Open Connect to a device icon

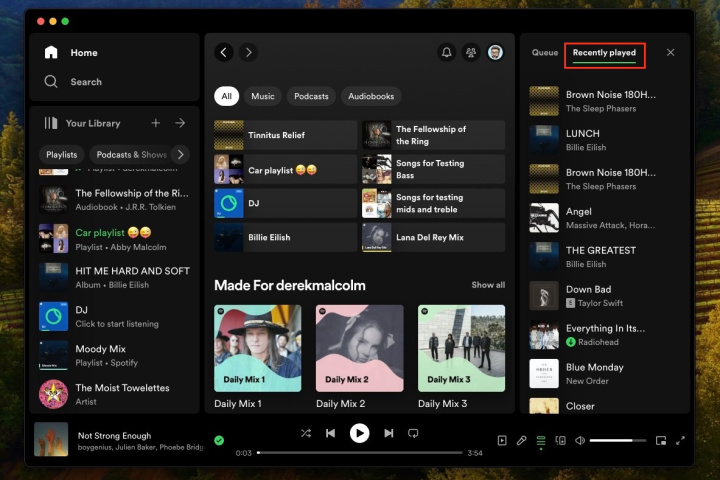coord(560,440)
